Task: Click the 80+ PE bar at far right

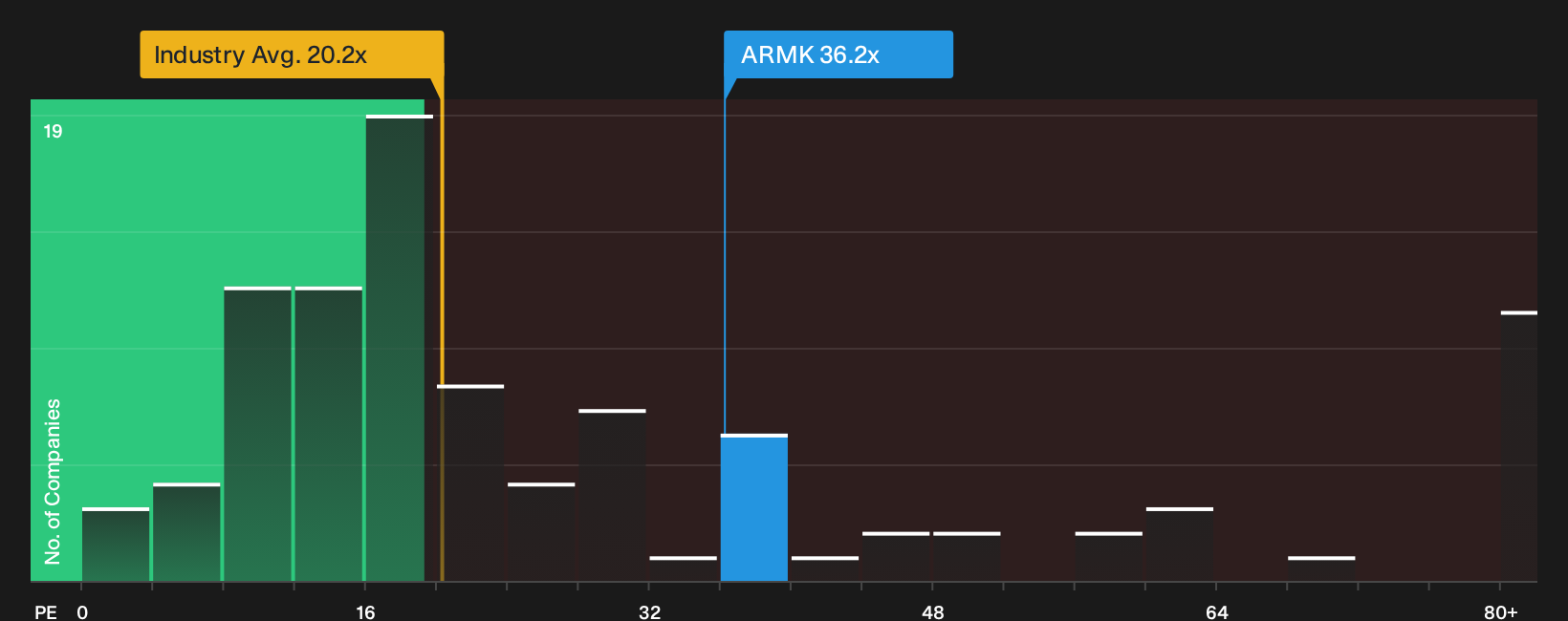Action: pos(1519,446)
